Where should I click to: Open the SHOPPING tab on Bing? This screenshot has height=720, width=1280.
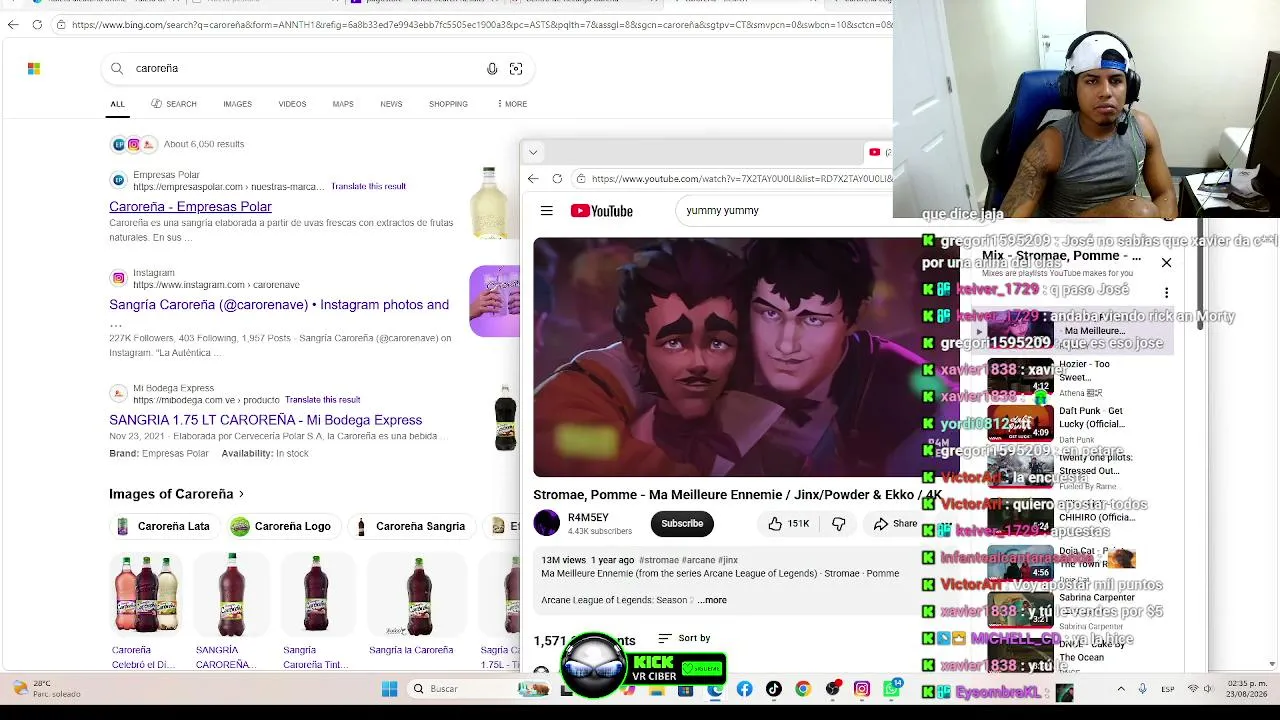tap(448, 104)
